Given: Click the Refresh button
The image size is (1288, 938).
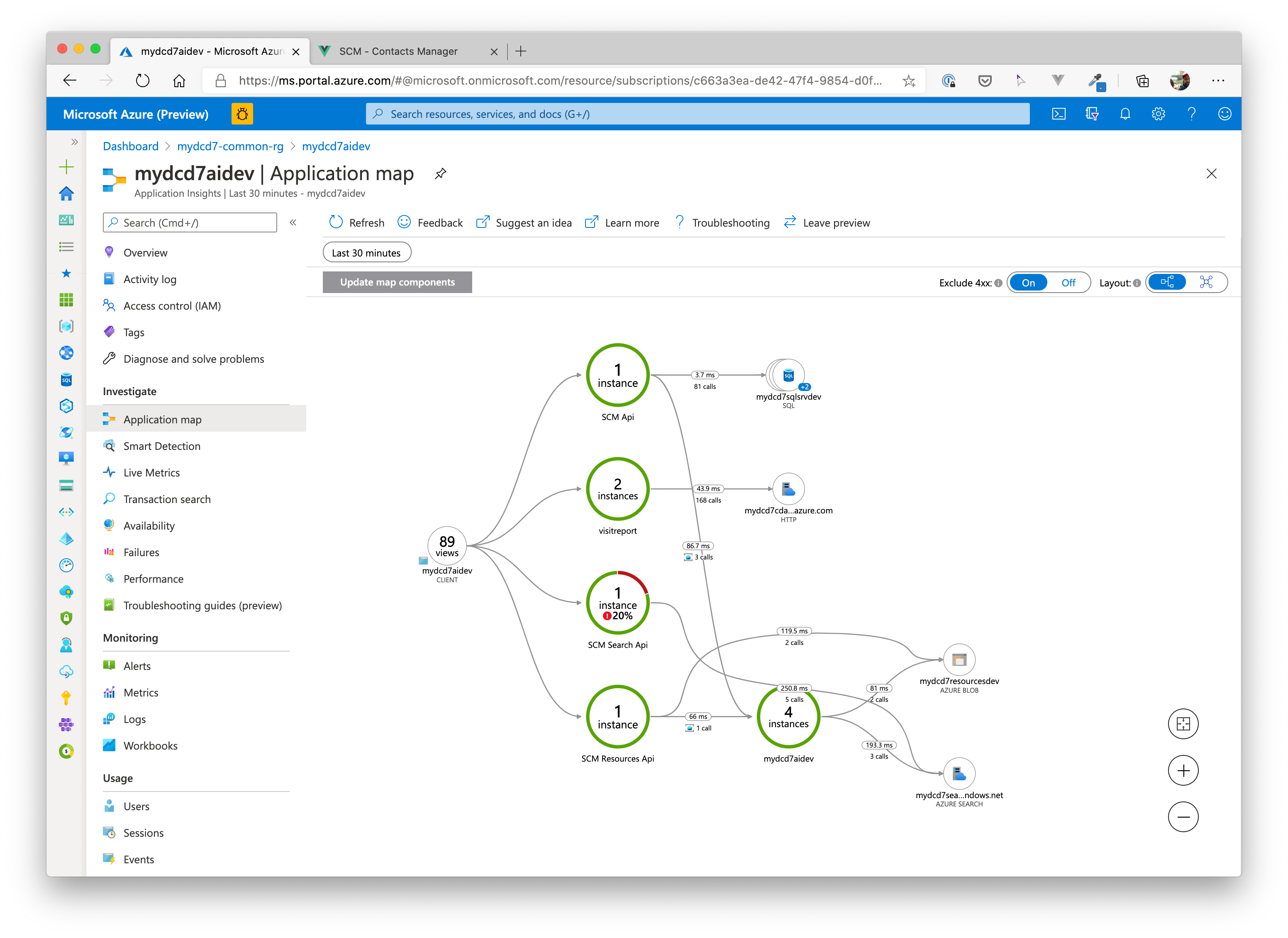Looking at the screenshot, I should [x=356, y=223].
